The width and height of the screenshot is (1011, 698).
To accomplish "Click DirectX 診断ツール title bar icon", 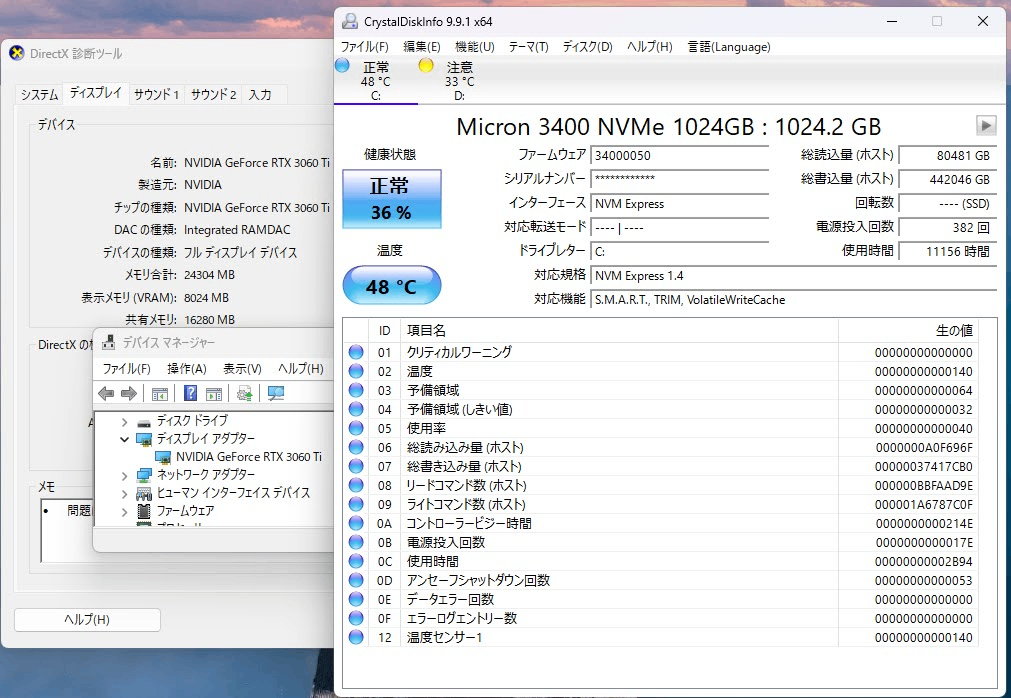I will coord(17,53).
